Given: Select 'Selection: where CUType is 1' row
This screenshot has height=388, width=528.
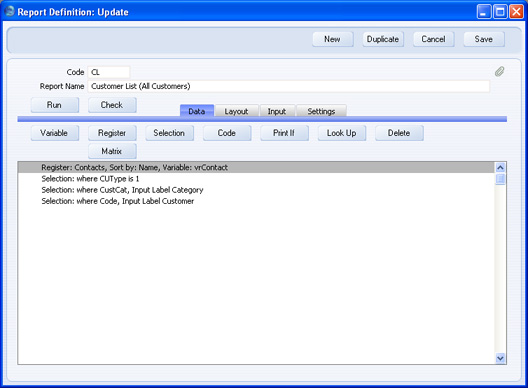Looking at the screenshot, I should pyautogui.click(x=256, y=179).
